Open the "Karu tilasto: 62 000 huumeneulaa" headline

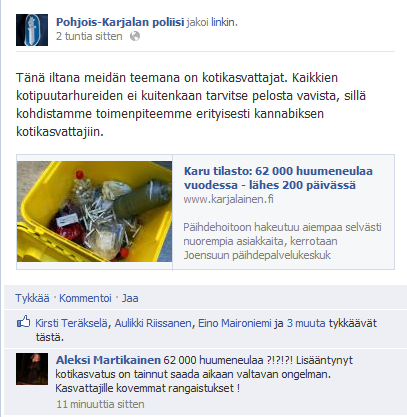click(278, 178)
